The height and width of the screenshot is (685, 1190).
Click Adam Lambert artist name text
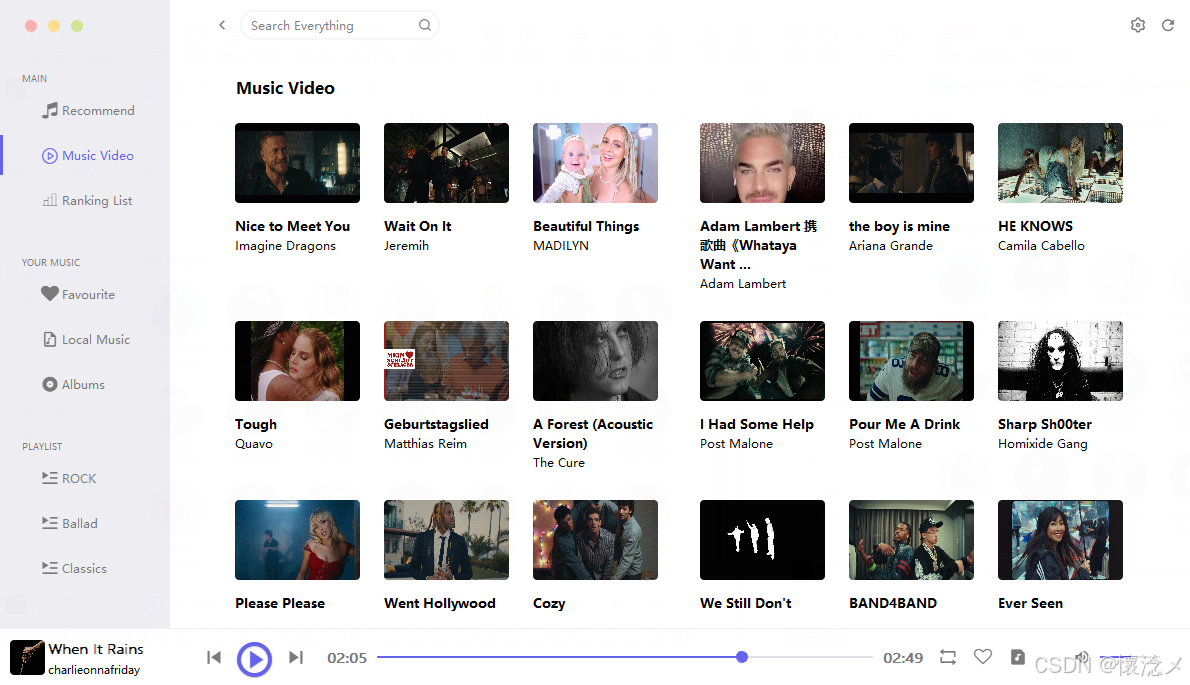[x=743, y=284]
